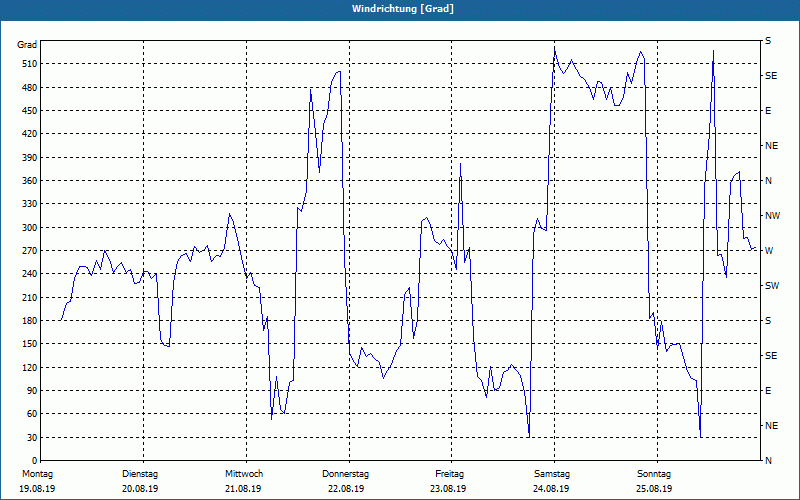Viewport: 800px width, 500px height.
Task: Click the date label 24.08.19
Action: [551, 489]
